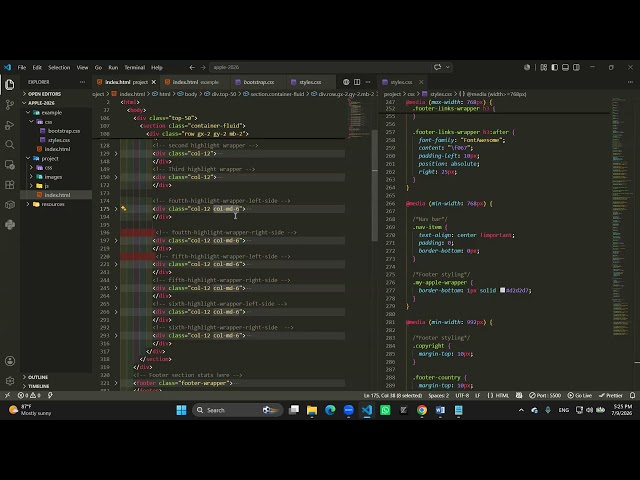Image resolution: width=640 pixels, height=480 pixels.
Task: Switch to the bootstrap.css tab
Action: (x=258, y=82)
